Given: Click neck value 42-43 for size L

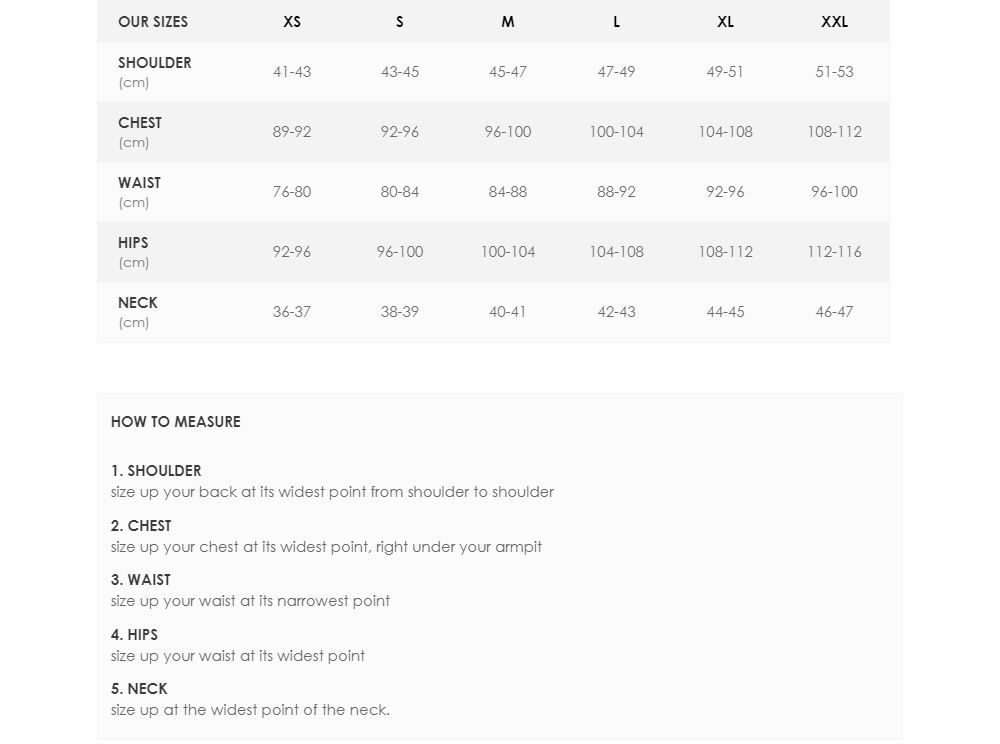Looking at the screenshot, I should (616, 312).
